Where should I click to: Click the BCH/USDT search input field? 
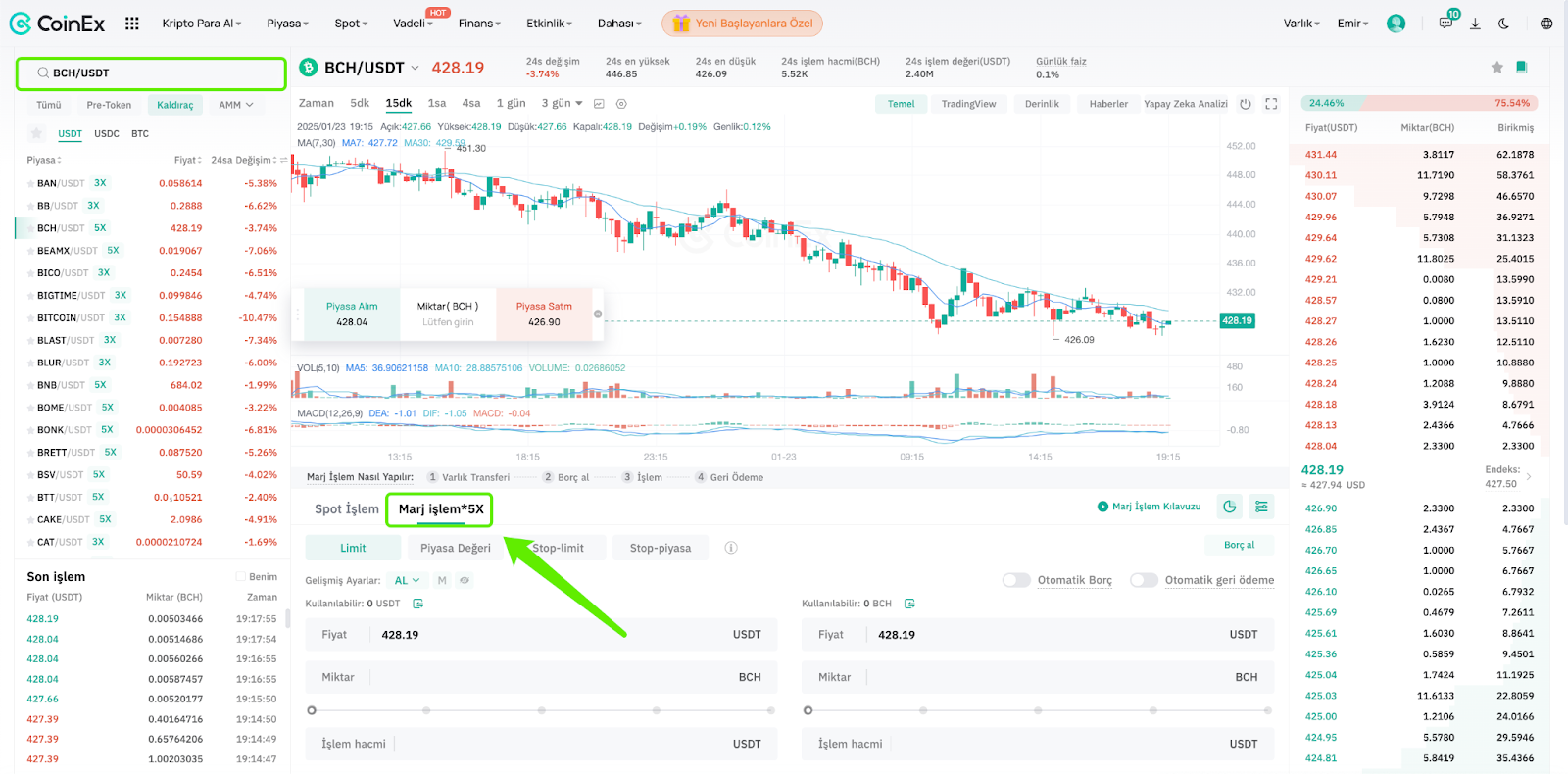151,73
